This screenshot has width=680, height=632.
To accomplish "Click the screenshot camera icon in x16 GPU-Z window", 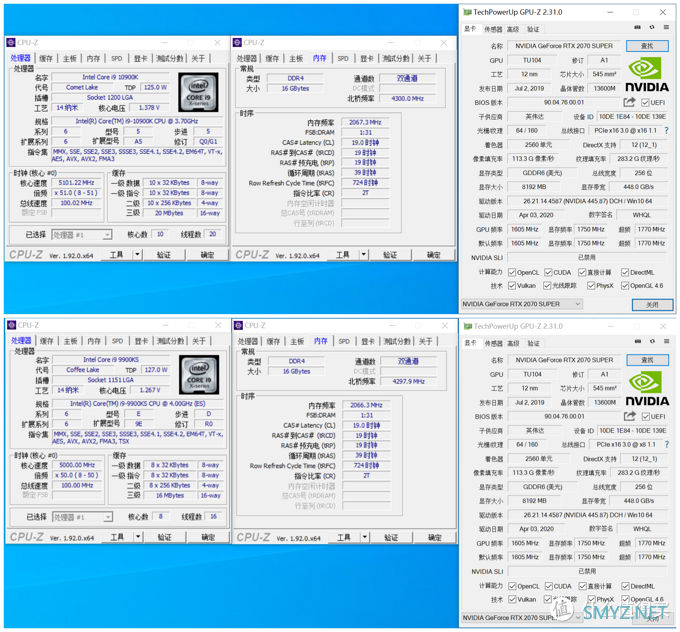I will tap(637, 27).
